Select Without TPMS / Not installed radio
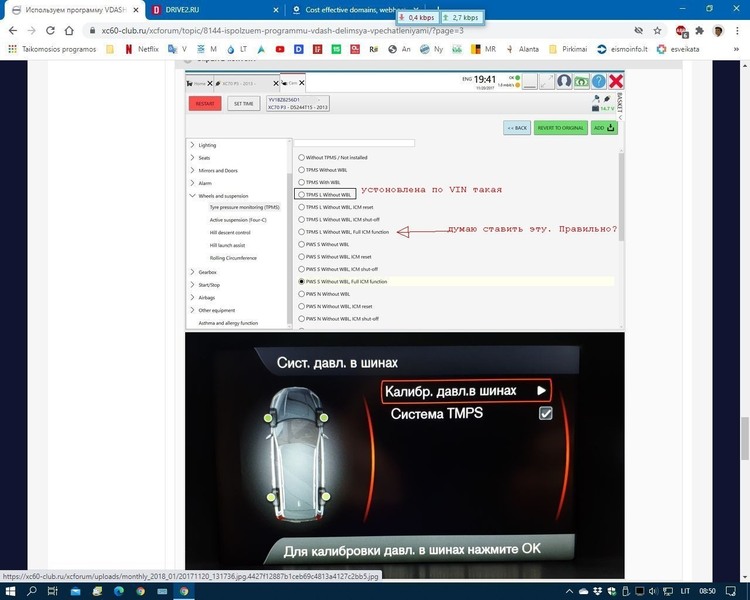The height and width of the screenshot is (600, 750). 301,157
